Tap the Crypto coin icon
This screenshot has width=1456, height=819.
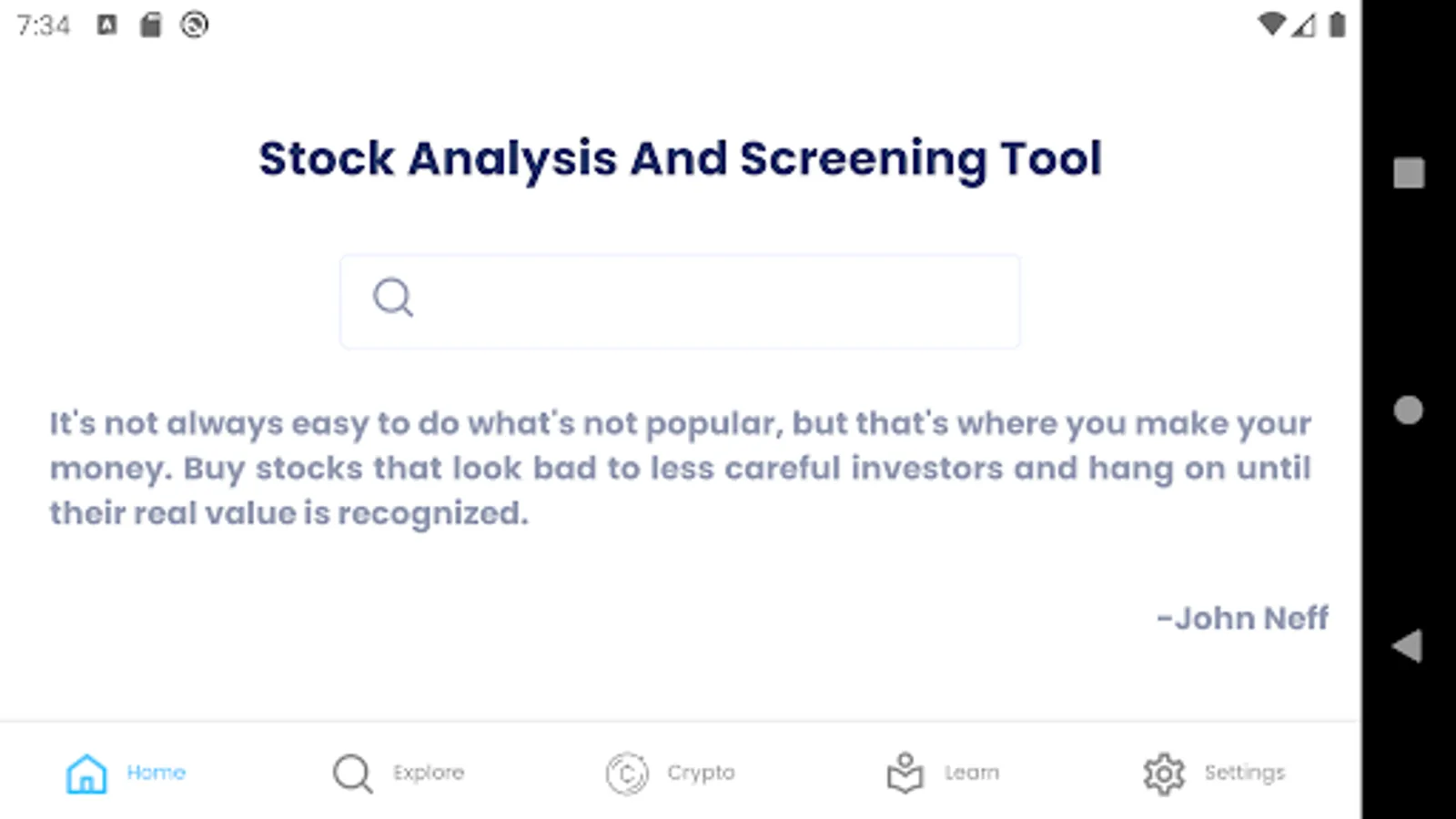coord(627,773)
